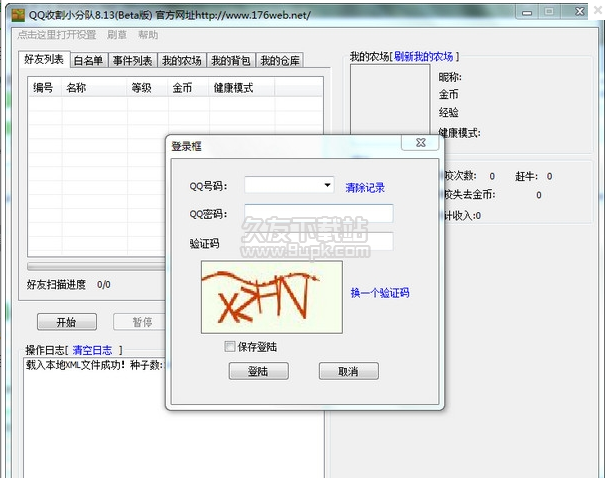Click the 暂停 pause button

tap(140, 322)
